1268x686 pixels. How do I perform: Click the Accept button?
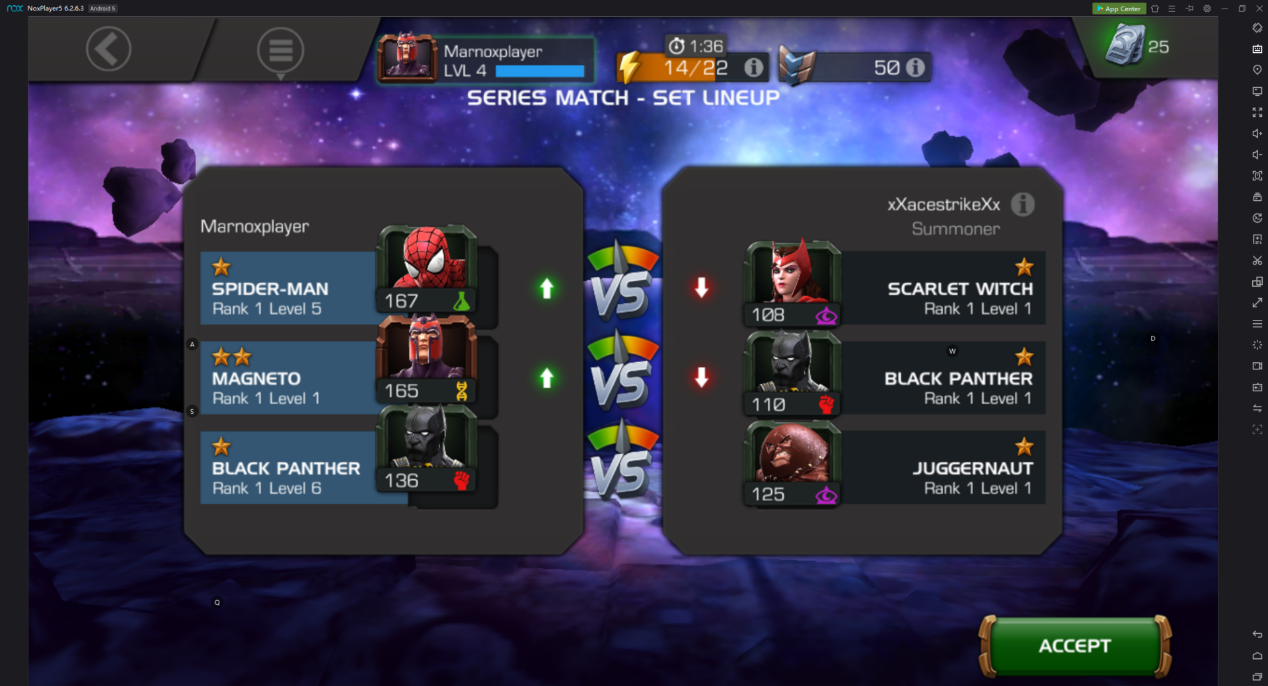(1075, 646)
